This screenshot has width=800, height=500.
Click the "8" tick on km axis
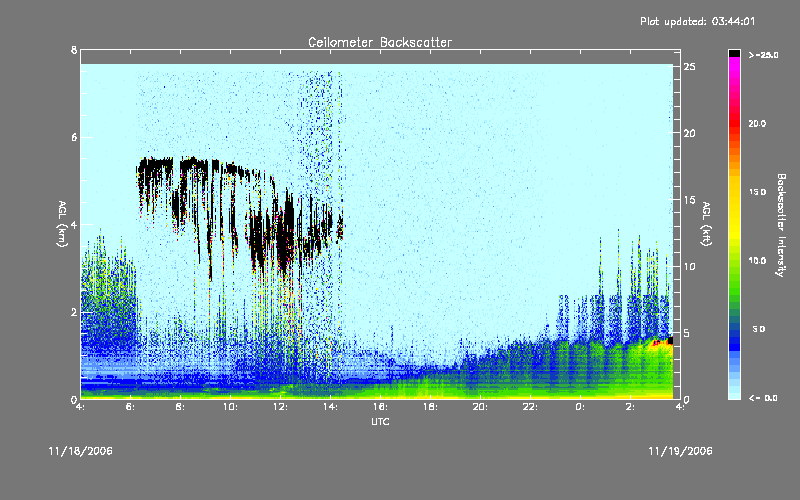(x=74, y=50)
